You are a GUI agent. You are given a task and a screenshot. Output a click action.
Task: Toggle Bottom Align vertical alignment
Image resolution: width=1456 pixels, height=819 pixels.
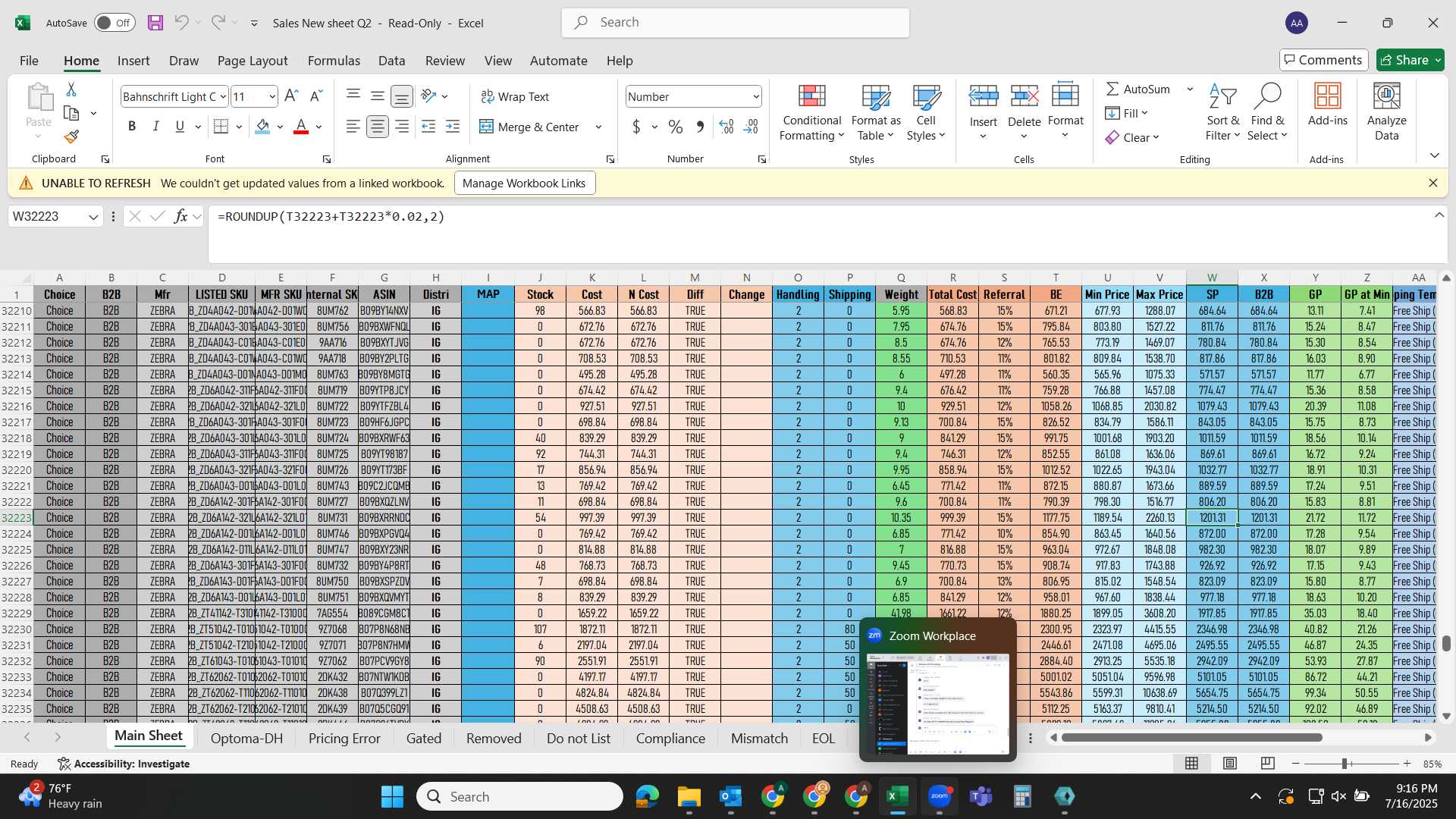(x=401, y=96)
